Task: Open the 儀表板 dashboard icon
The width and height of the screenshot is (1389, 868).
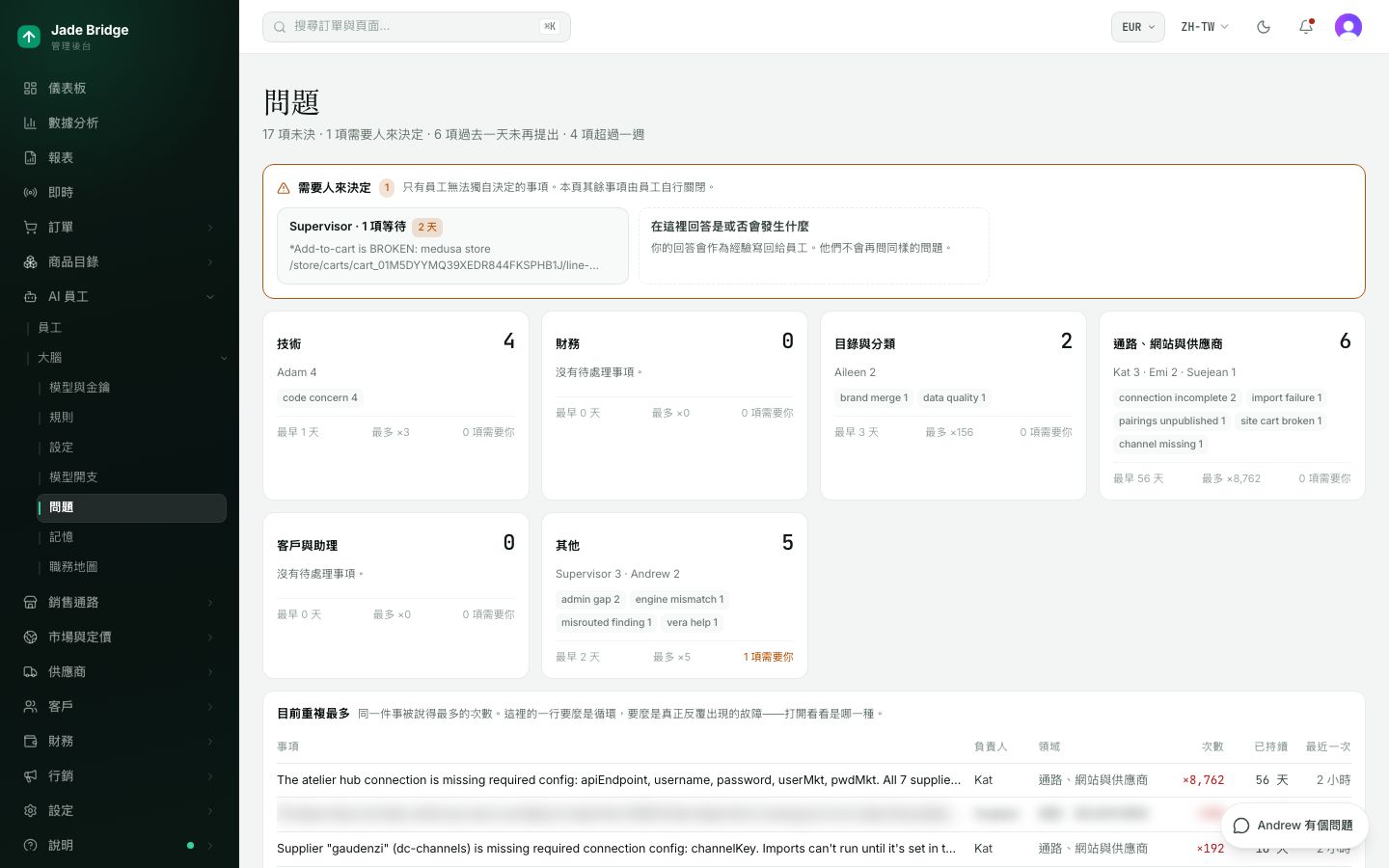Action: [x=30, y=88]
